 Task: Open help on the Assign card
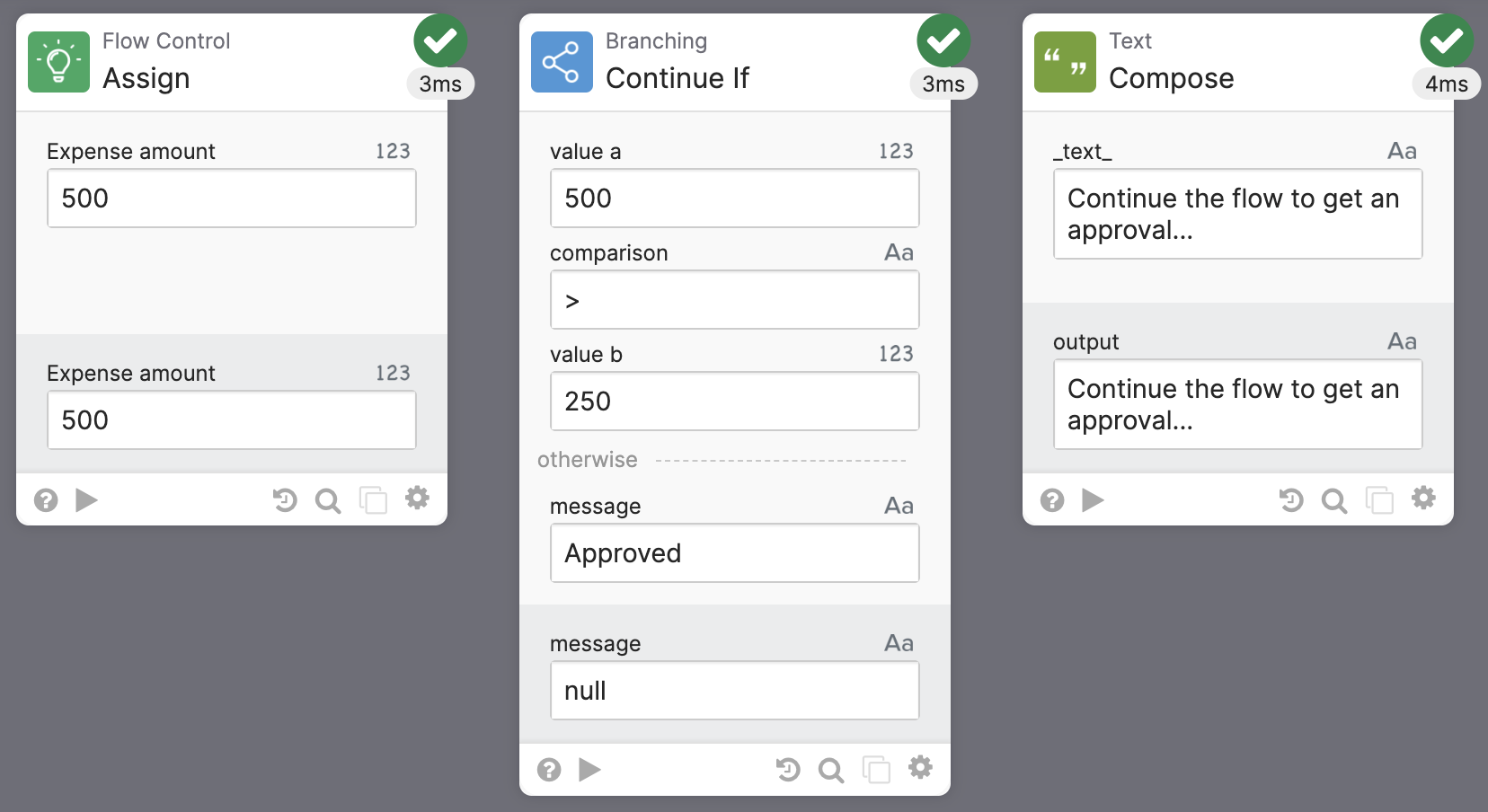click(46, 500)
